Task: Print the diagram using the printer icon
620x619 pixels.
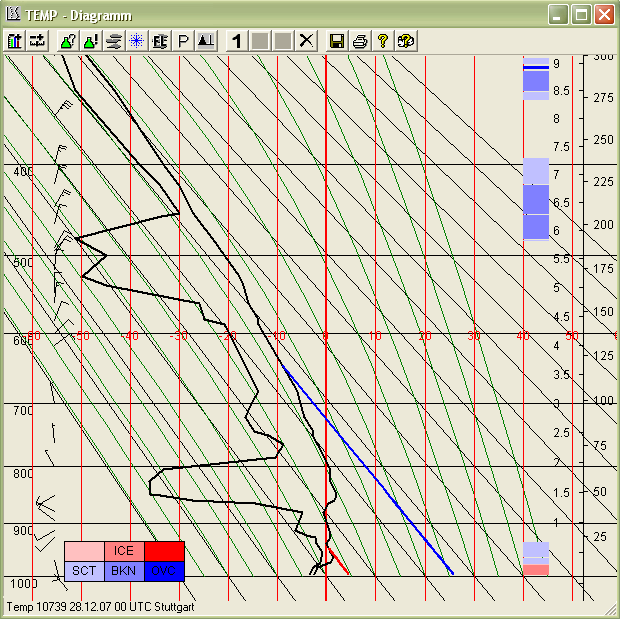Action: pos(360,41)
